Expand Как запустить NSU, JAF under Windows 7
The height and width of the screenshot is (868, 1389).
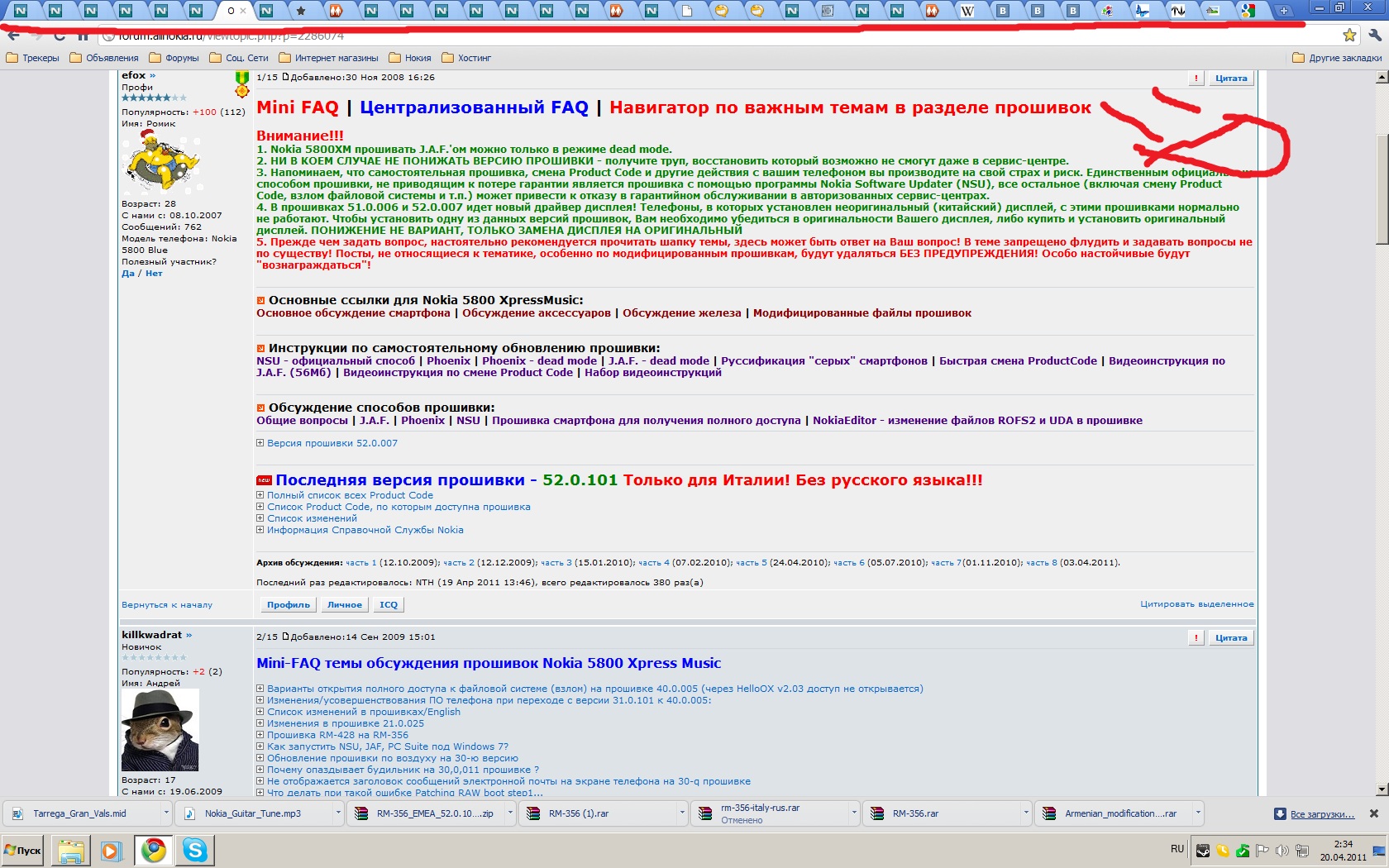coord(383,746)
